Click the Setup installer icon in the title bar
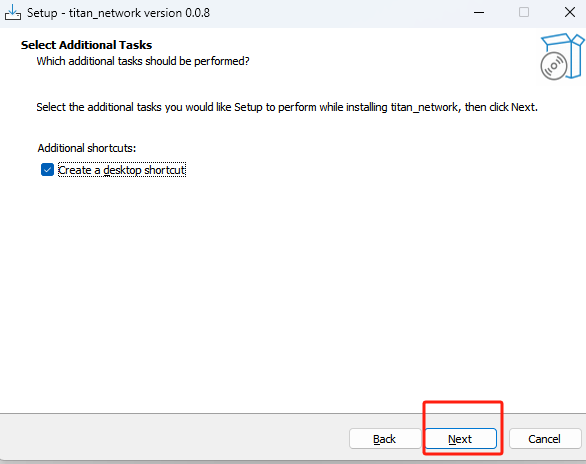The height and width of the screenshot is (464, 586). pos(13,12)
